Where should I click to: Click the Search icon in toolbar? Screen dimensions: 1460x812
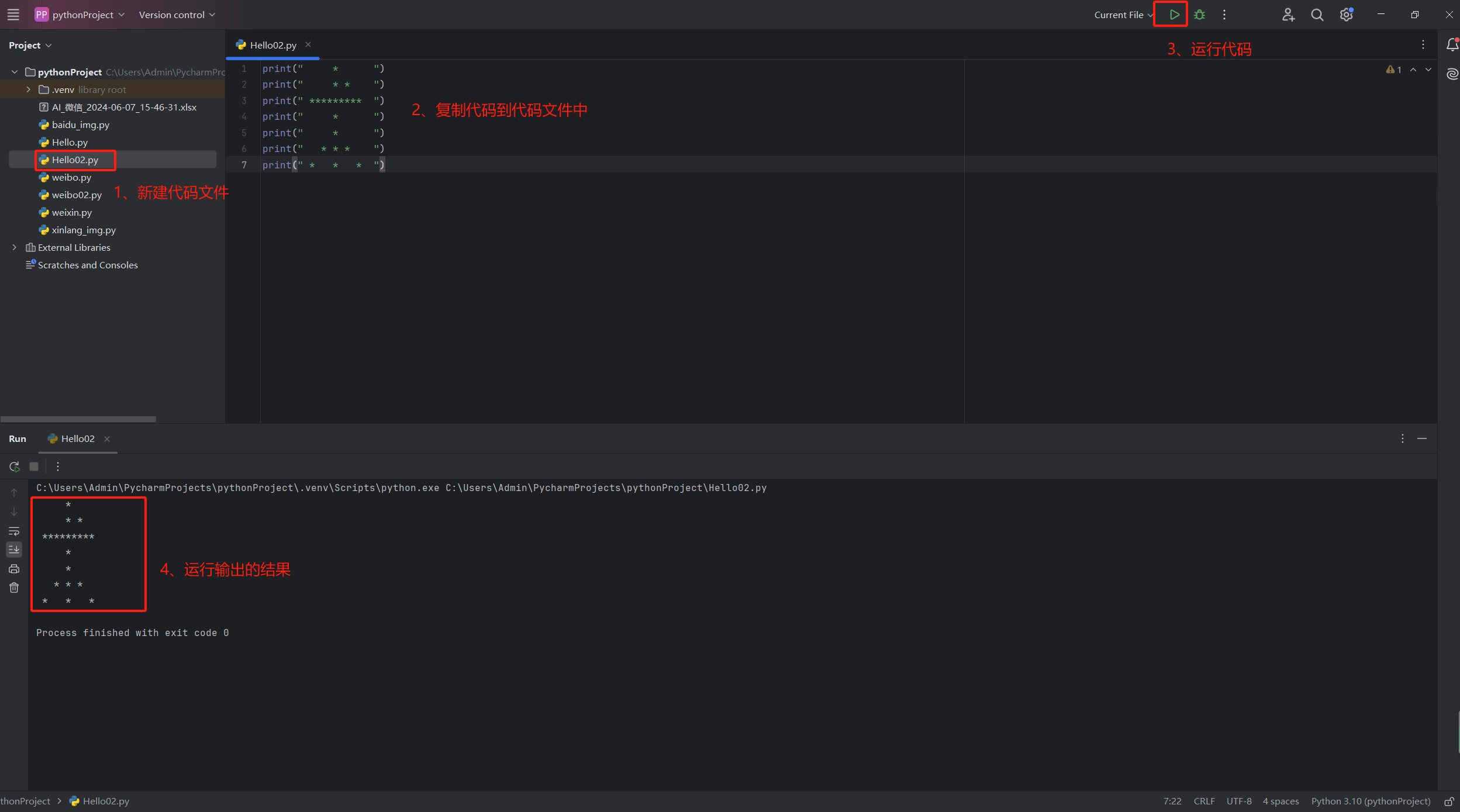(x=1316, y=14)
